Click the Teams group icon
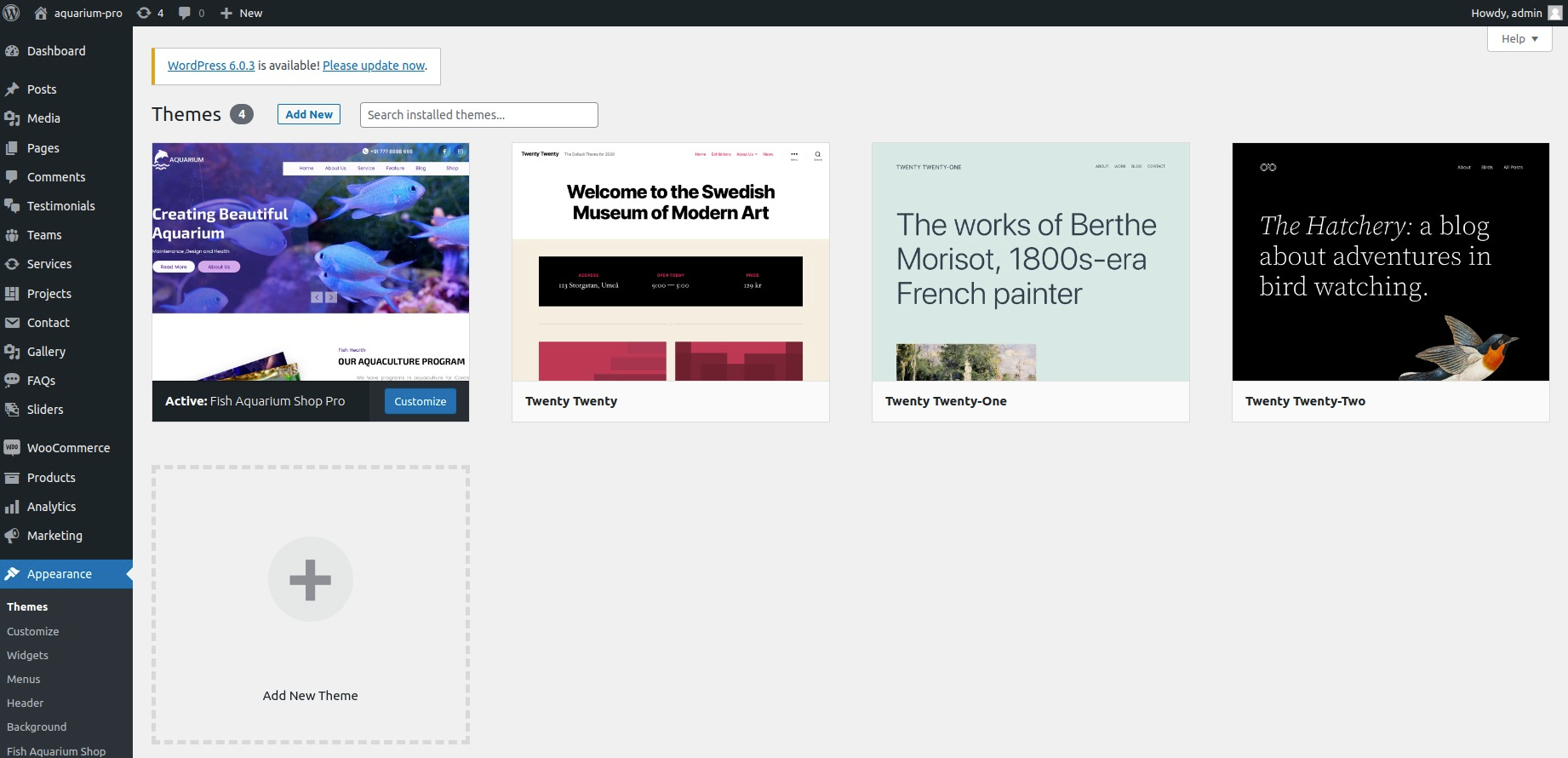 (x=12, y=235)
